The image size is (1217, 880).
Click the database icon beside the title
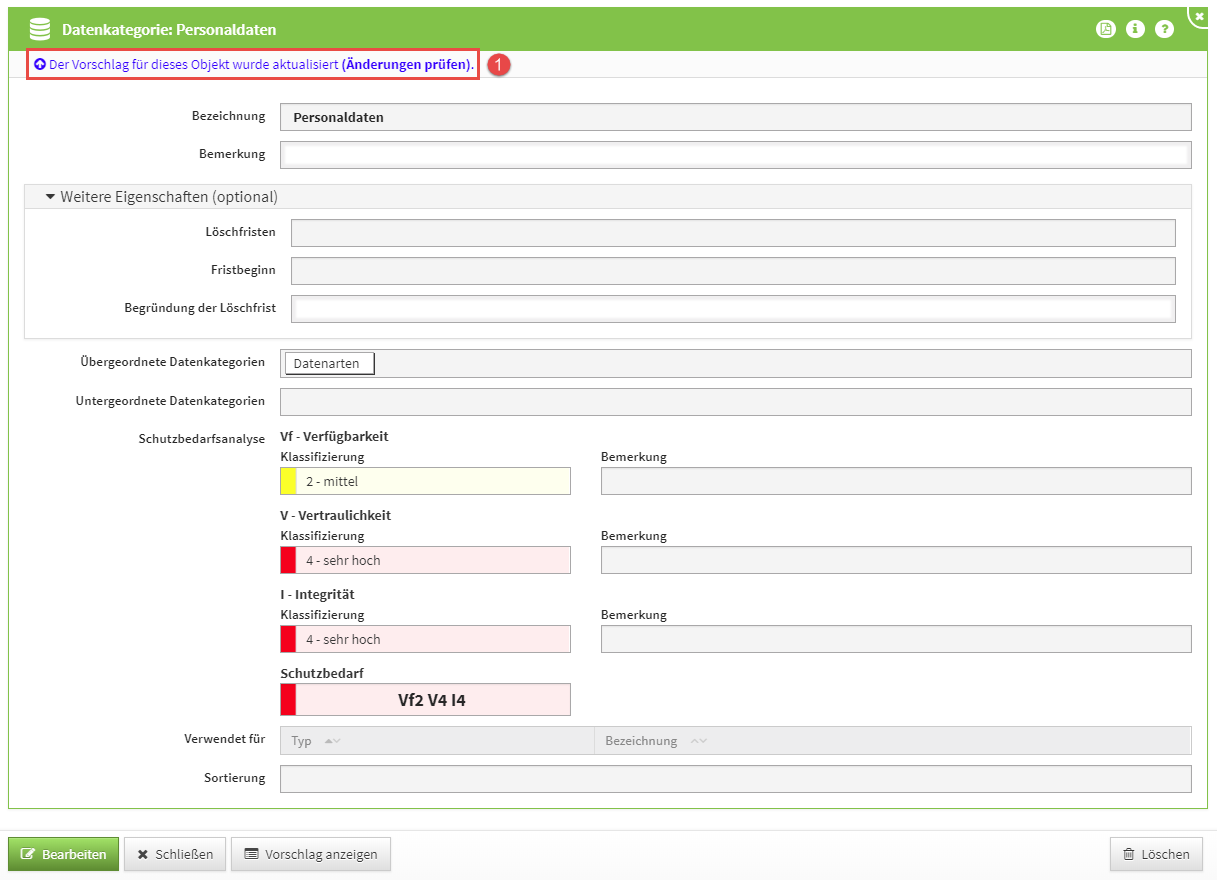point(39,30)
